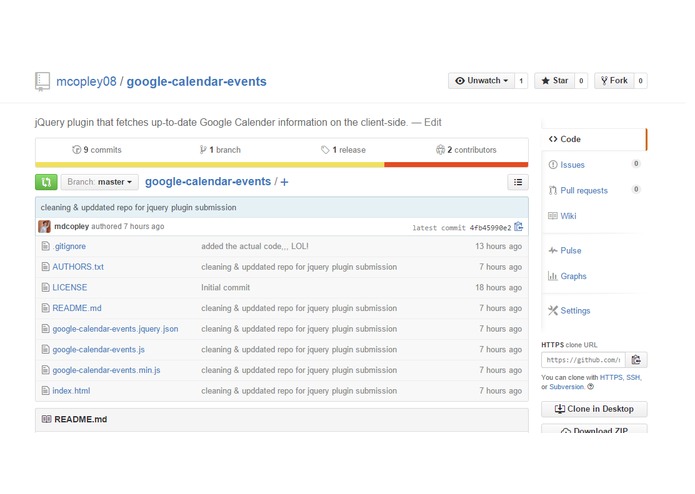Click mdcopley avatar thumbnail

(x=44, y=226)
